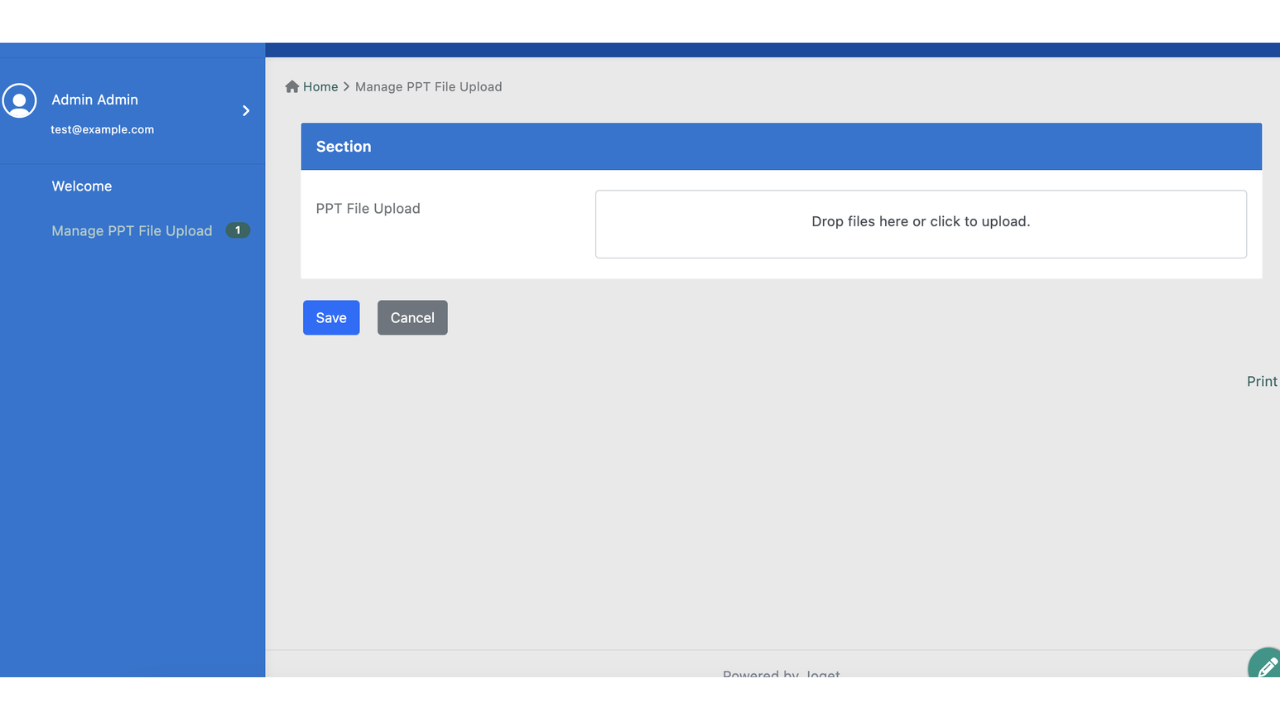Screen dimensions: 1280x720
Task: Click the count badge showing 1
Action: [x=237, y=231]
